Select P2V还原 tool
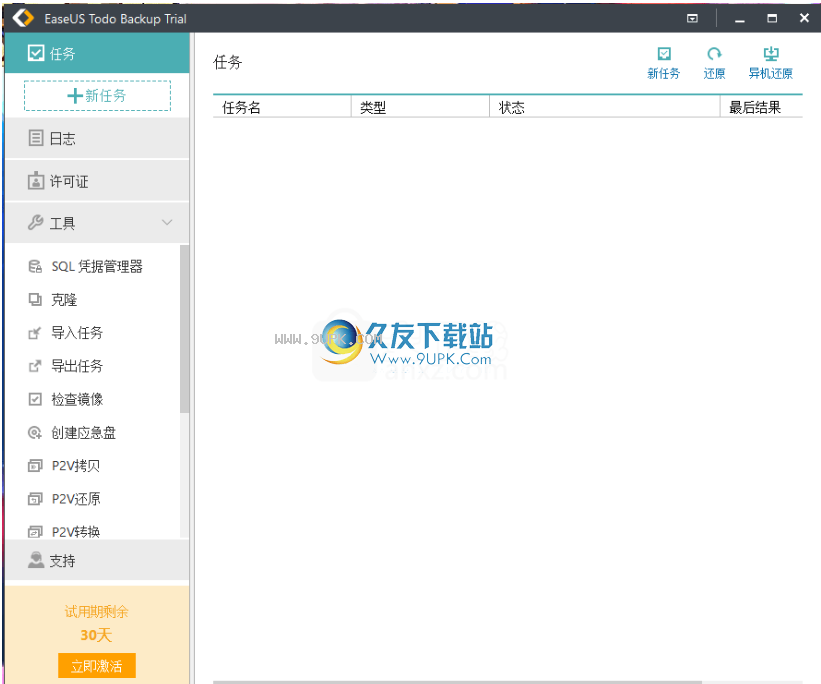Viewport: 821px width, 684px height. (76, 499)
